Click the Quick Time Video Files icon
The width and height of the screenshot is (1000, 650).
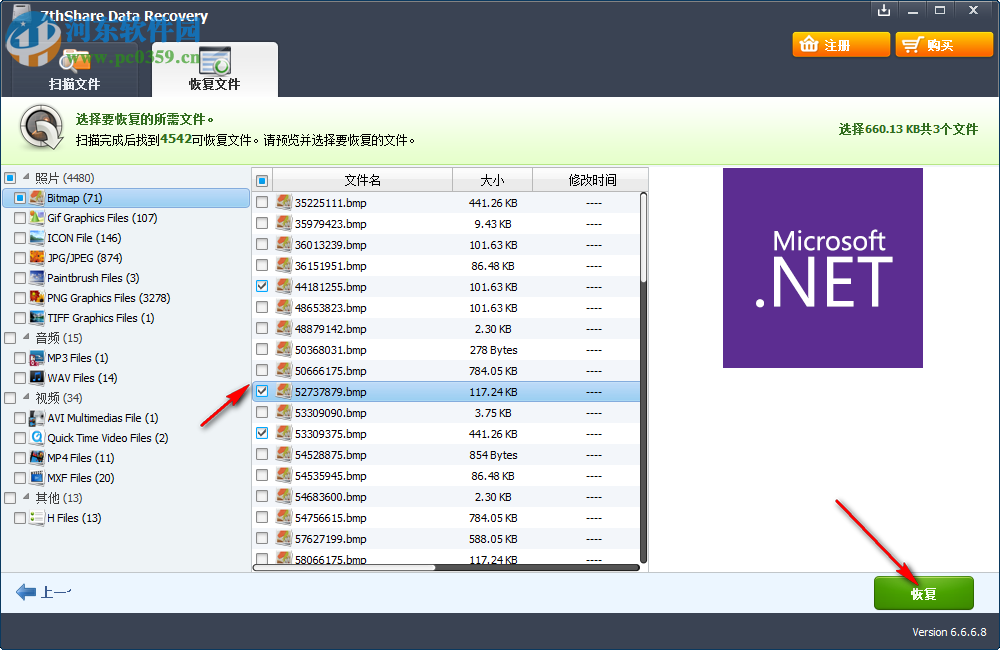[34, 438]
